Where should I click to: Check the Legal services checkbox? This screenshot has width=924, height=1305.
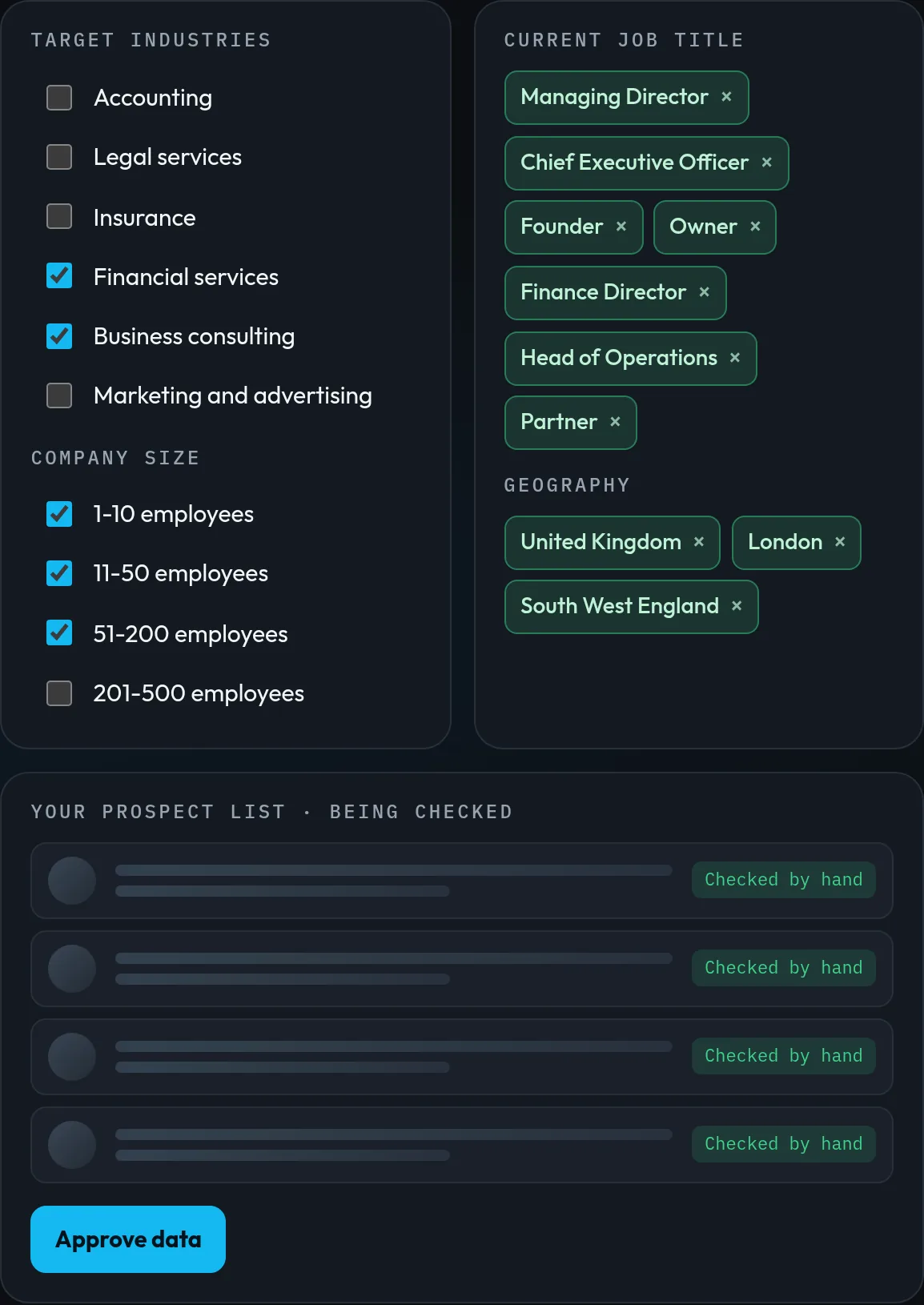pyautogui.click(x=59, y=157)
